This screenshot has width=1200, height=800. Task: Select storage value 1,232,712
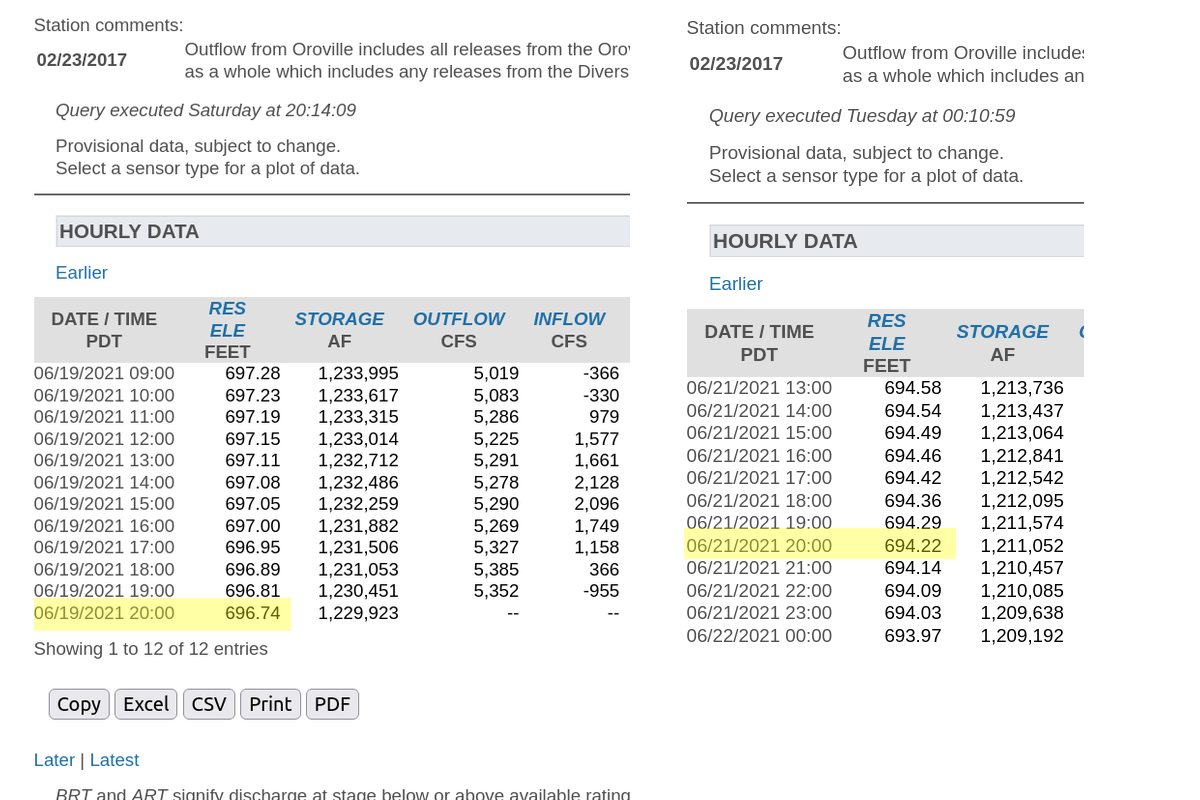(358, 460)
